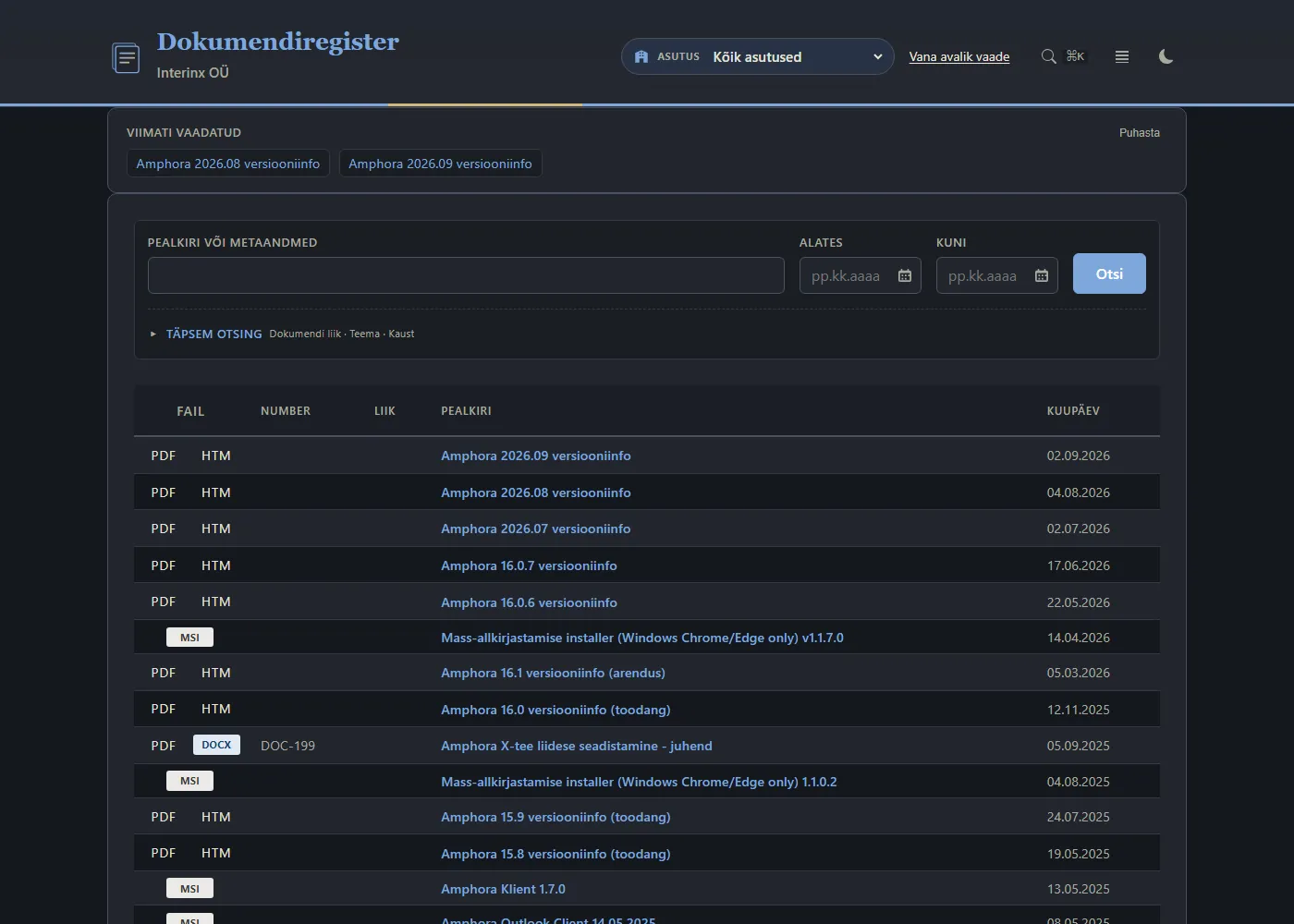This screenshot has height=924, width=1294.
Task: Open title Amphora 15.8 versiooniinfo (toodang)
Action: coord(555,854)
